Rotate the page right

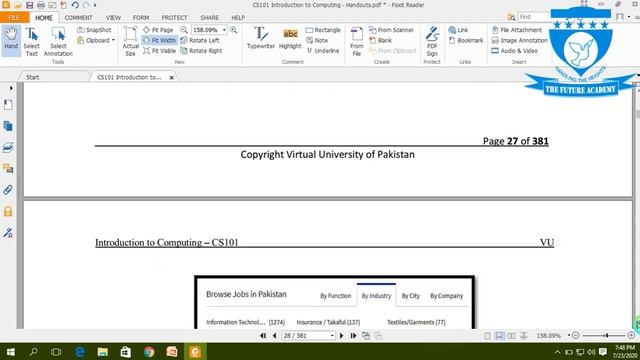tap(202, 51)
